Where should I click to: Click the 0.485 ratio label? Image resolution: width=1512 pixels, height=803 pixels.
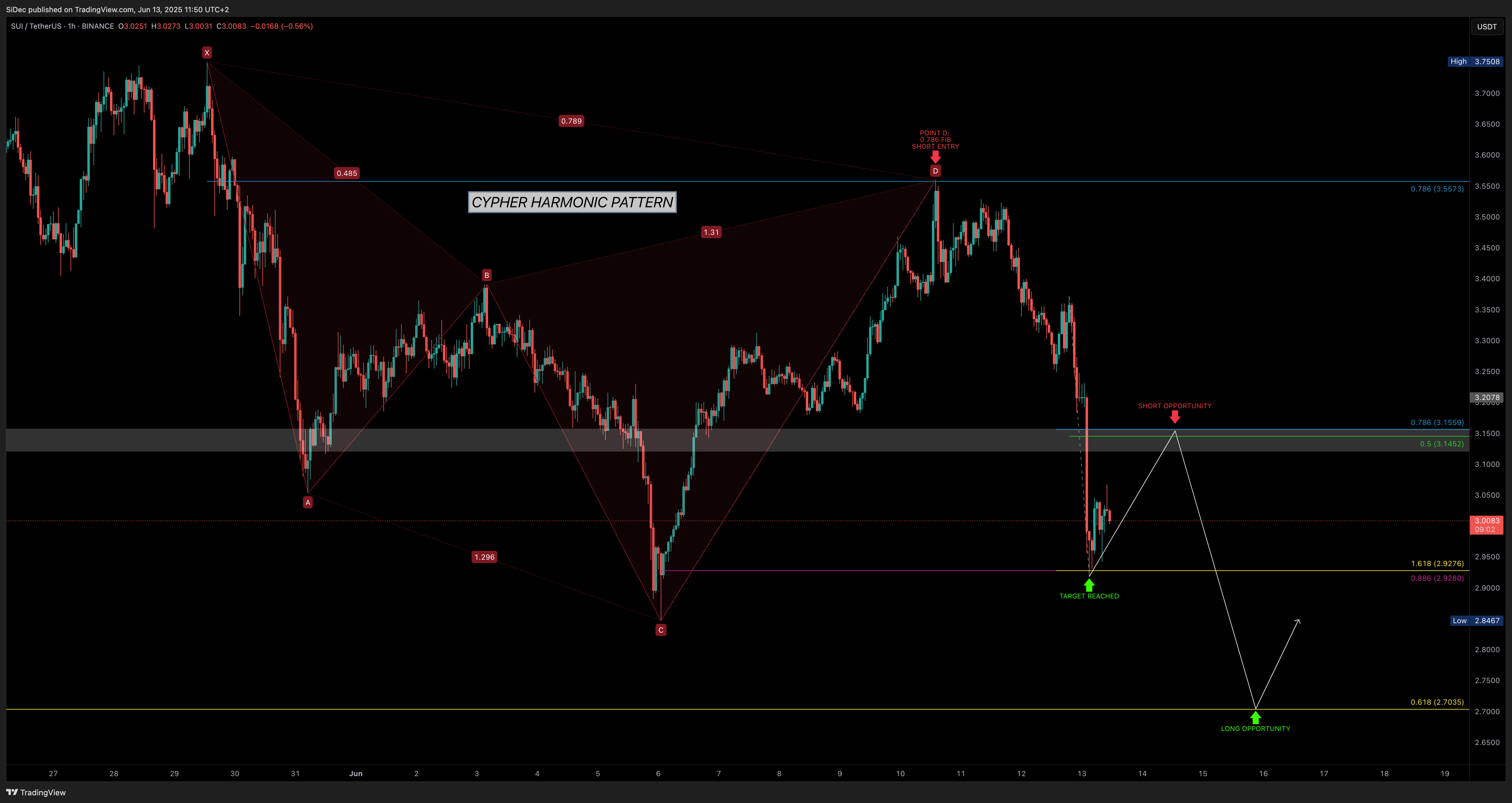click(x=347, y=173)
